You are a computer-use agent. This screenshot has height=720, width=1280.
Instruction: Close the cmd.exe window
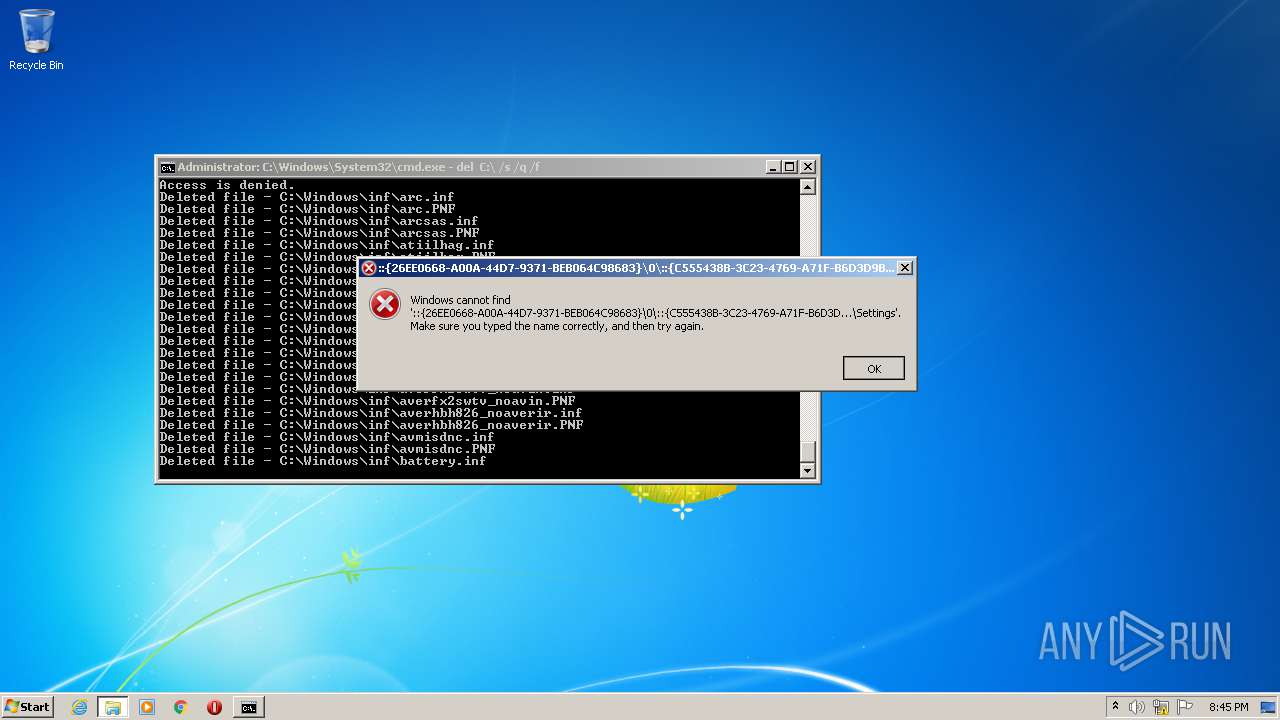click(x=808, y=167)
